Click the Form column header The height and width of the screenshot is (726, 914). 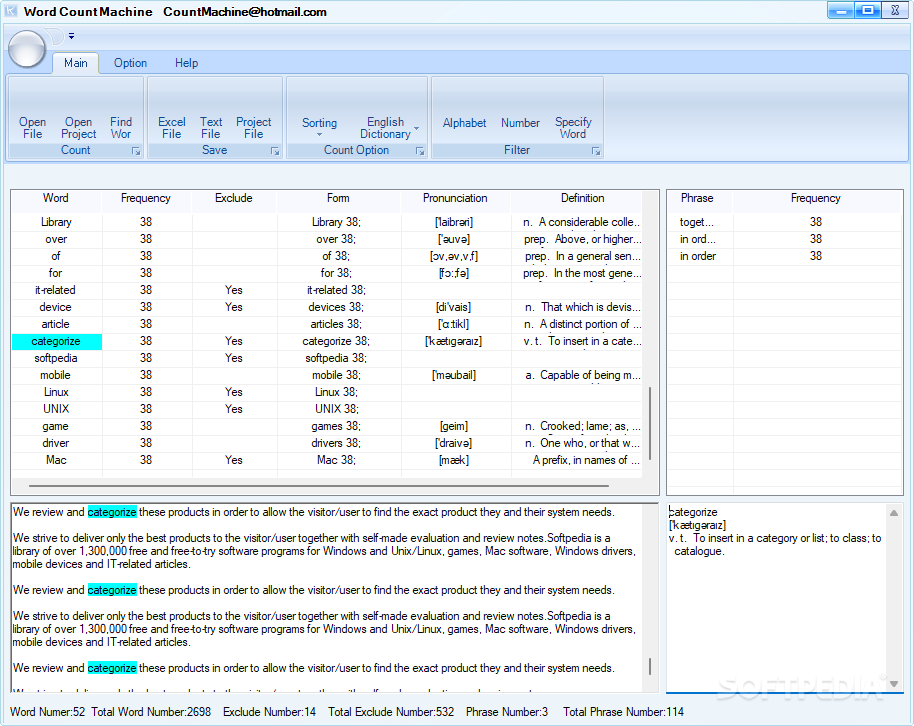[338, 198]
